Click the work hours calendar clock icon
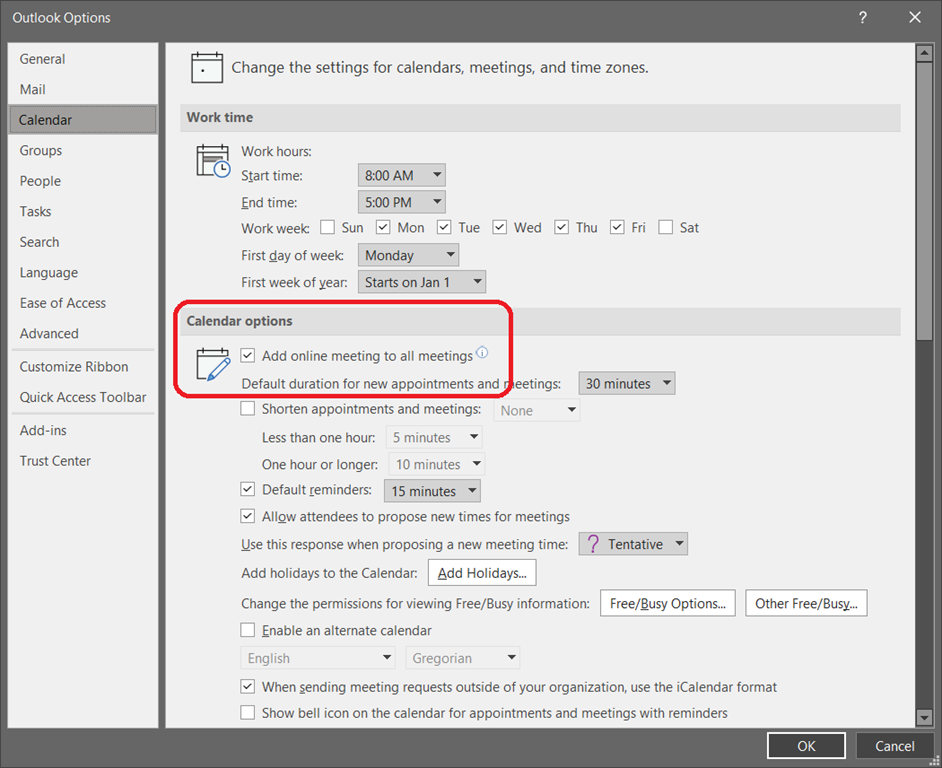The height and width of the screenshot is (768, 942). point(212,162)
